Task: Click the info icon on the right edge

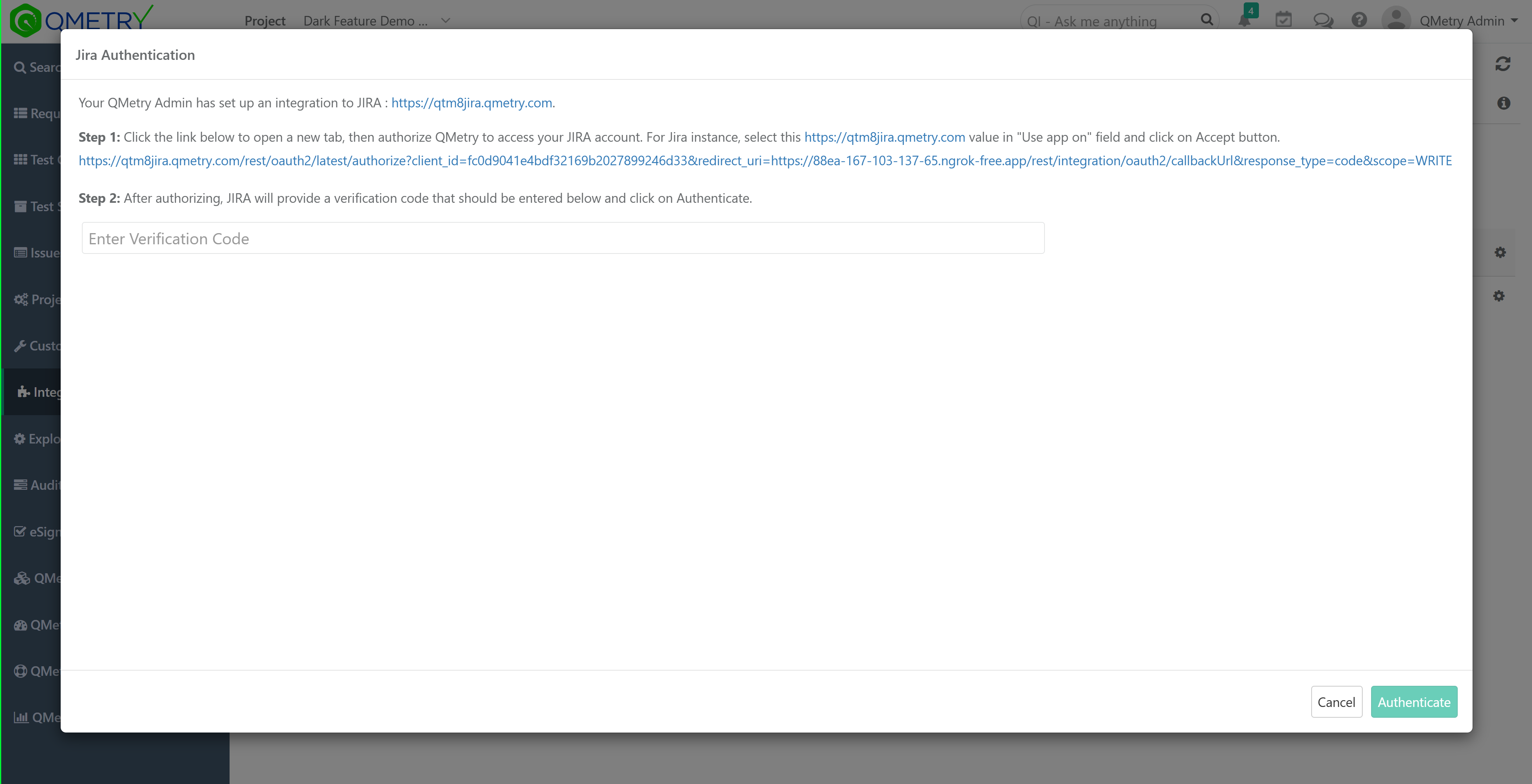Action: point(1504,103)
